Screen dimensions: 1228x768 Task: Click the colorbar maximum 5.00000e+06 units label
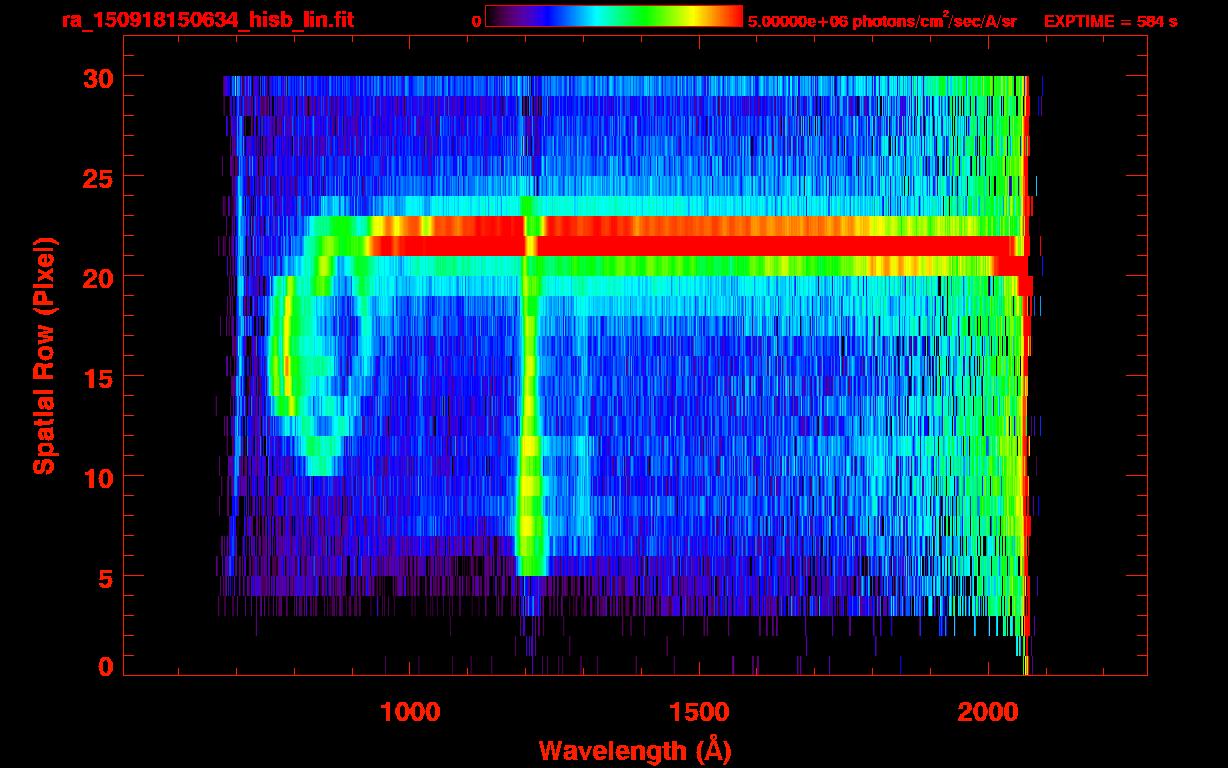tap(882, 21)
